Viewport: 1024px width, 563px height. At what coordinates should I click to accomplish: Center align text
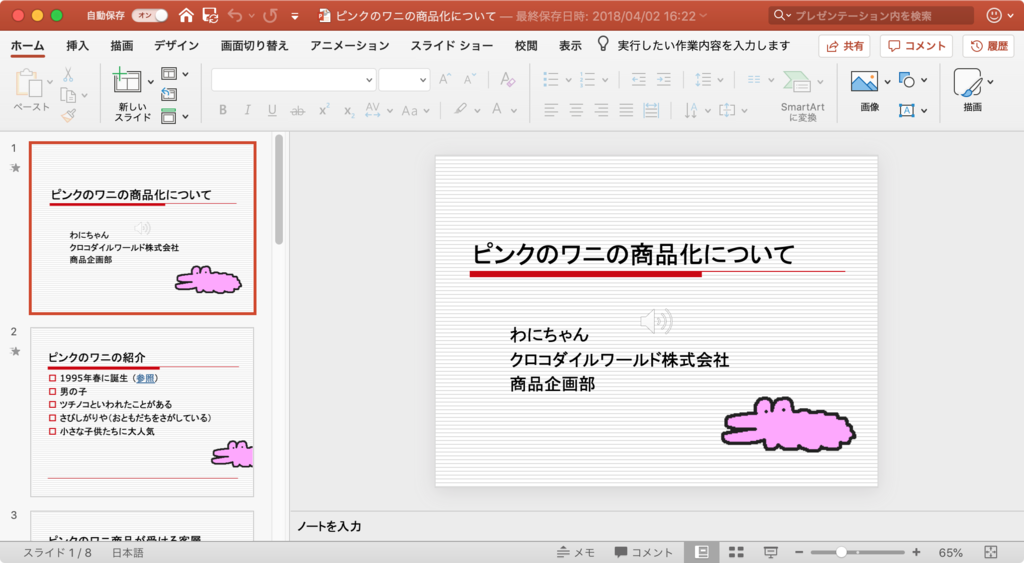(576, 110)
